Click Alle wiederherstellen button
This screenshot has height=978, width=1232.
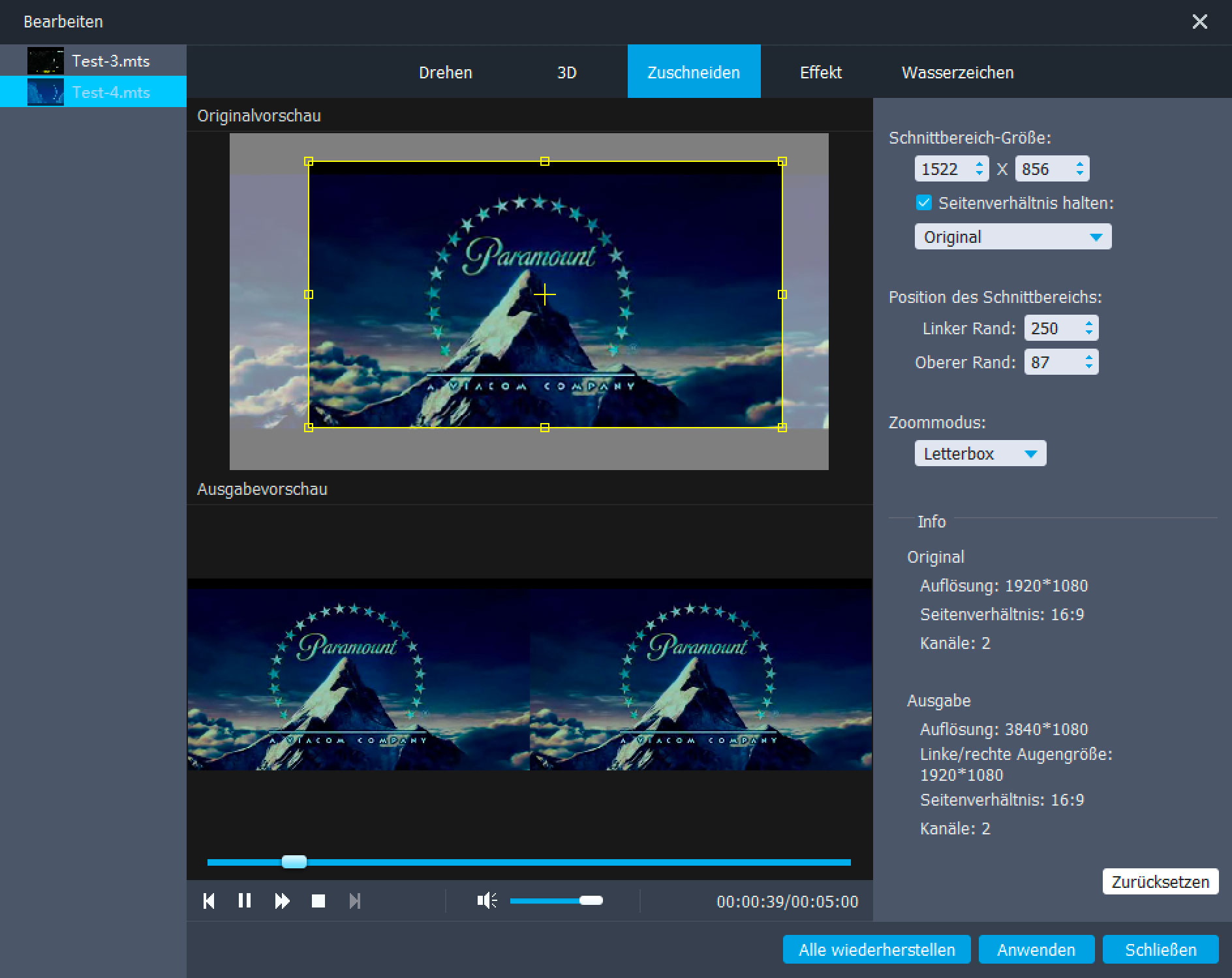click(876, 949)
